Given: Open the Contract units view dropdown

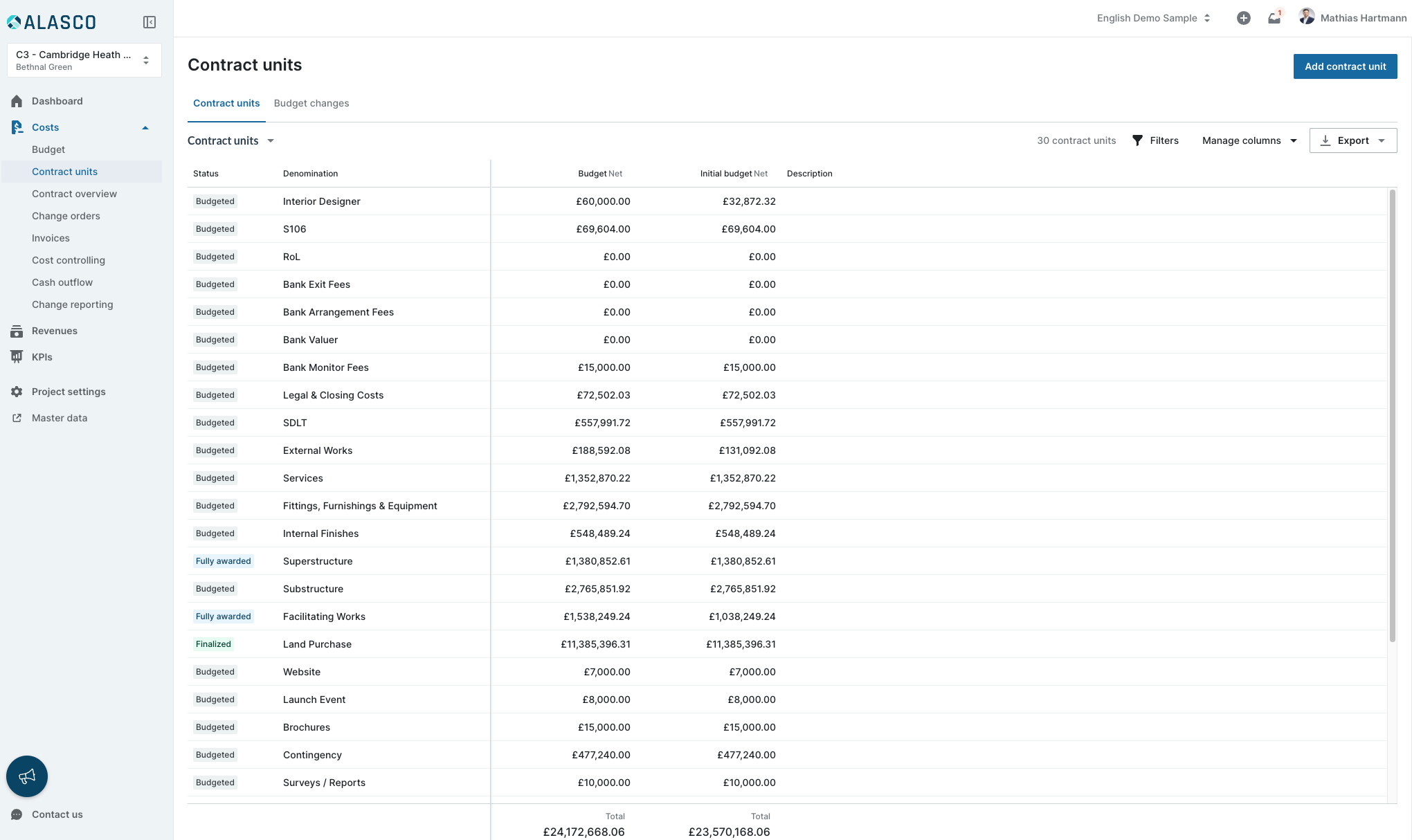Looking at the screenshot, I should click(231, 140).
